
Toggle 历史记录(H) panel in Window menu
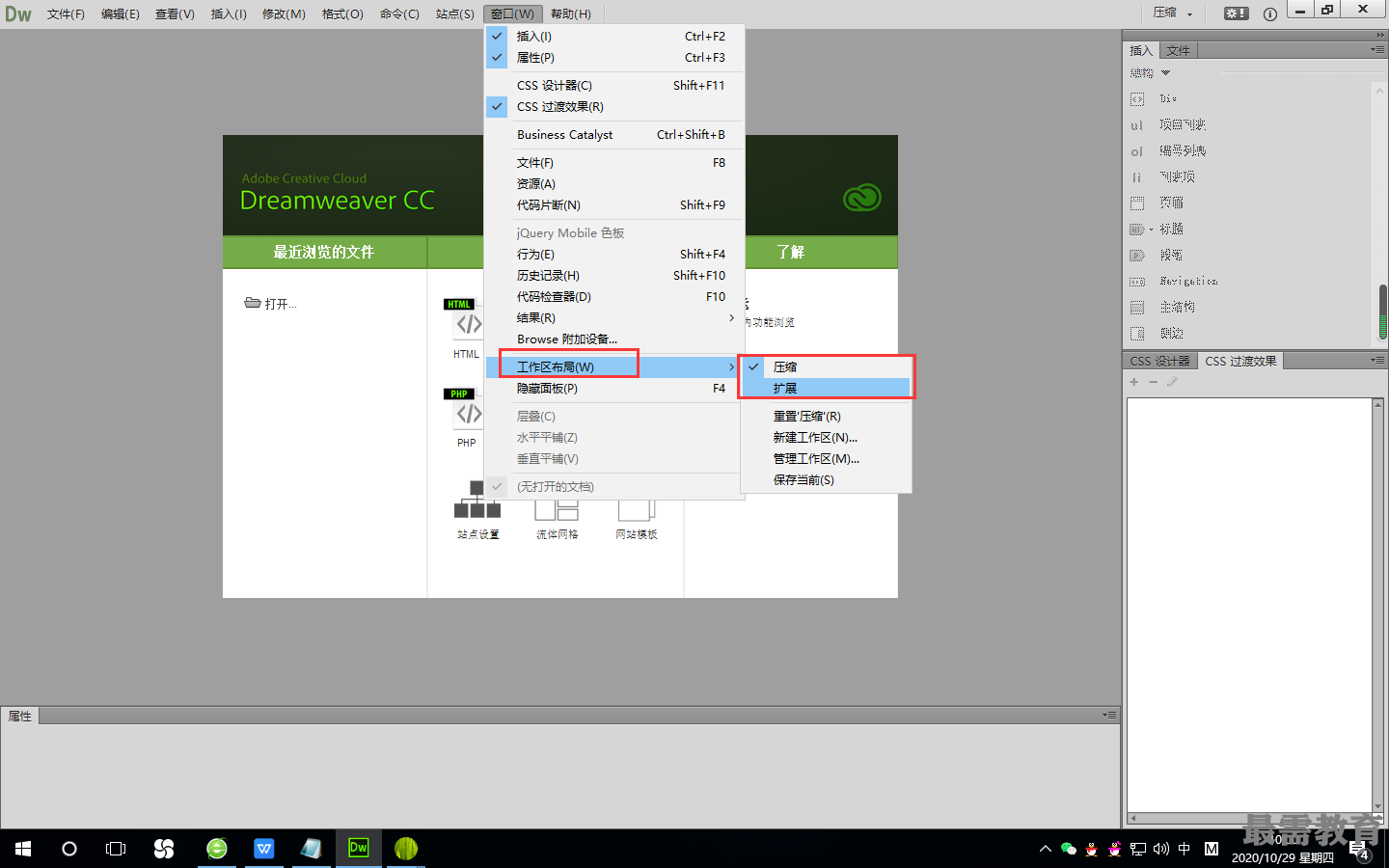coord(614,275)
